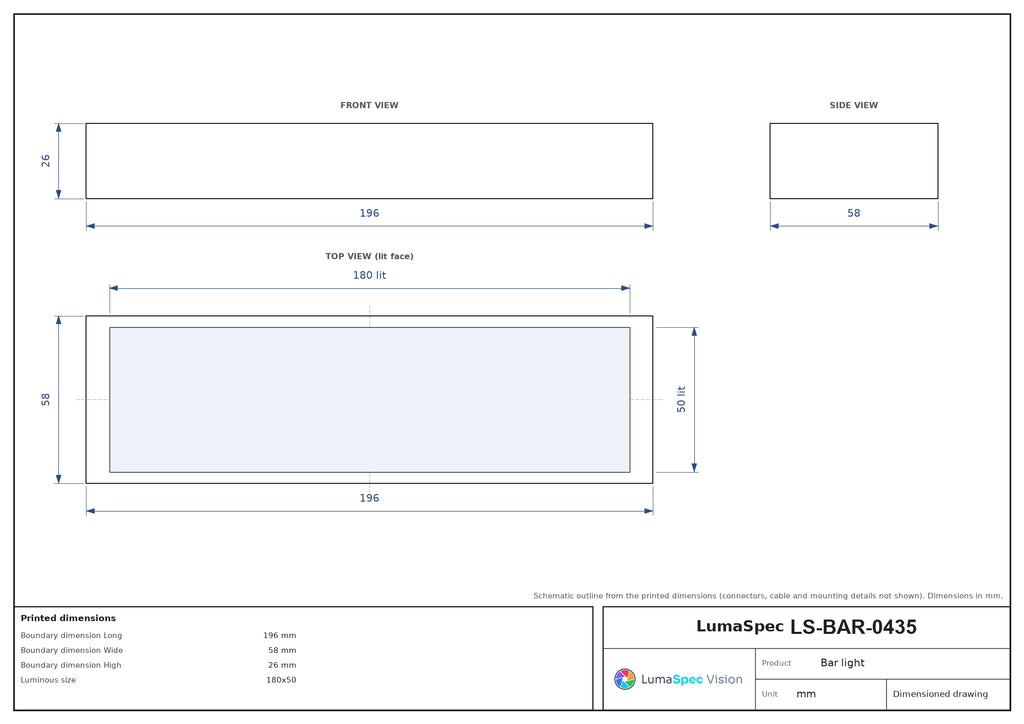Click the '26 mm' value in the table

(x=282, y=665)
